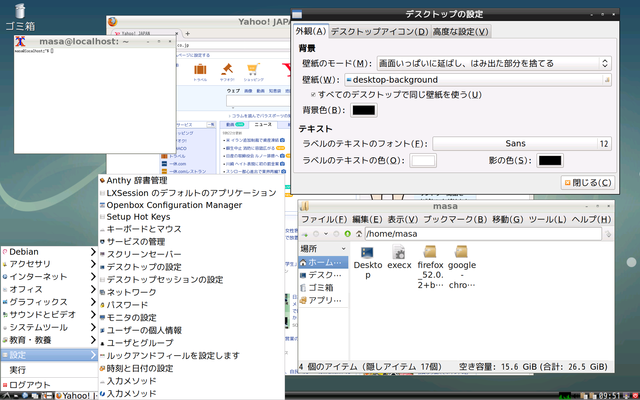This screenshot has height=400, width=640.
Task: Click the ヤフオク auction hammer icon
Action: coord(227,69)
